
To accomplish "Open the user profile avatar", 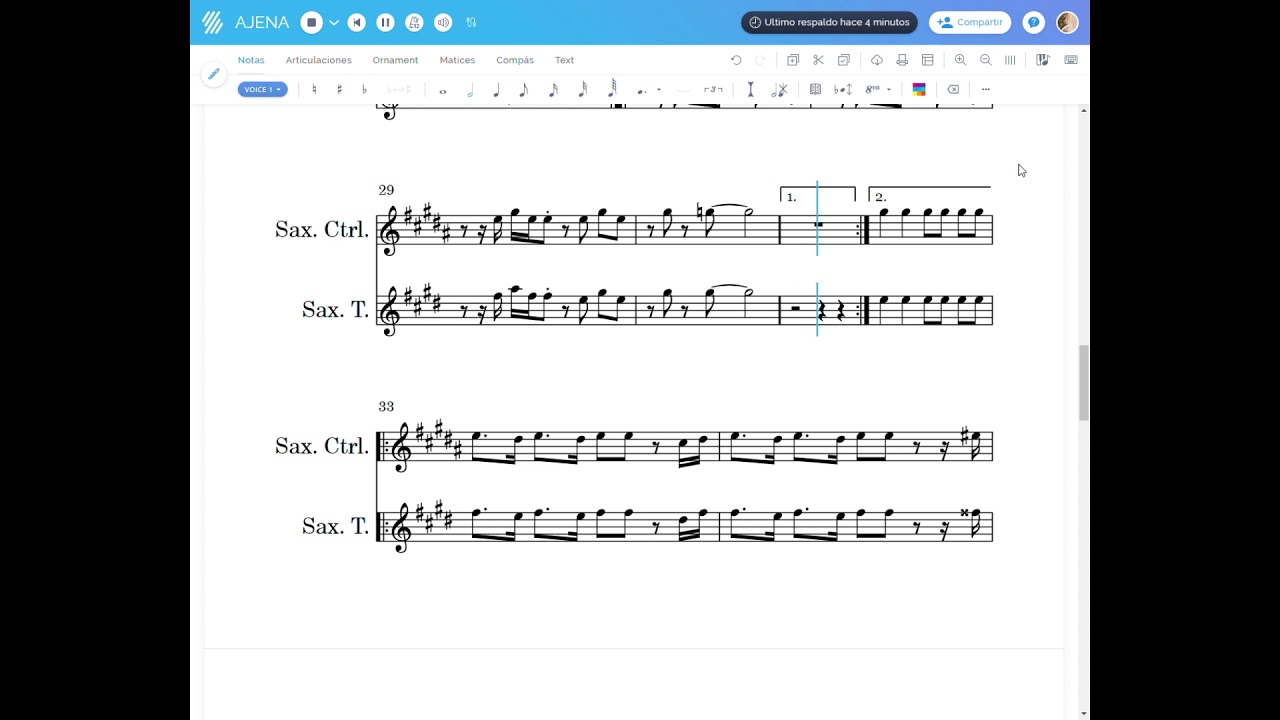I will (x=1067, y=22).
